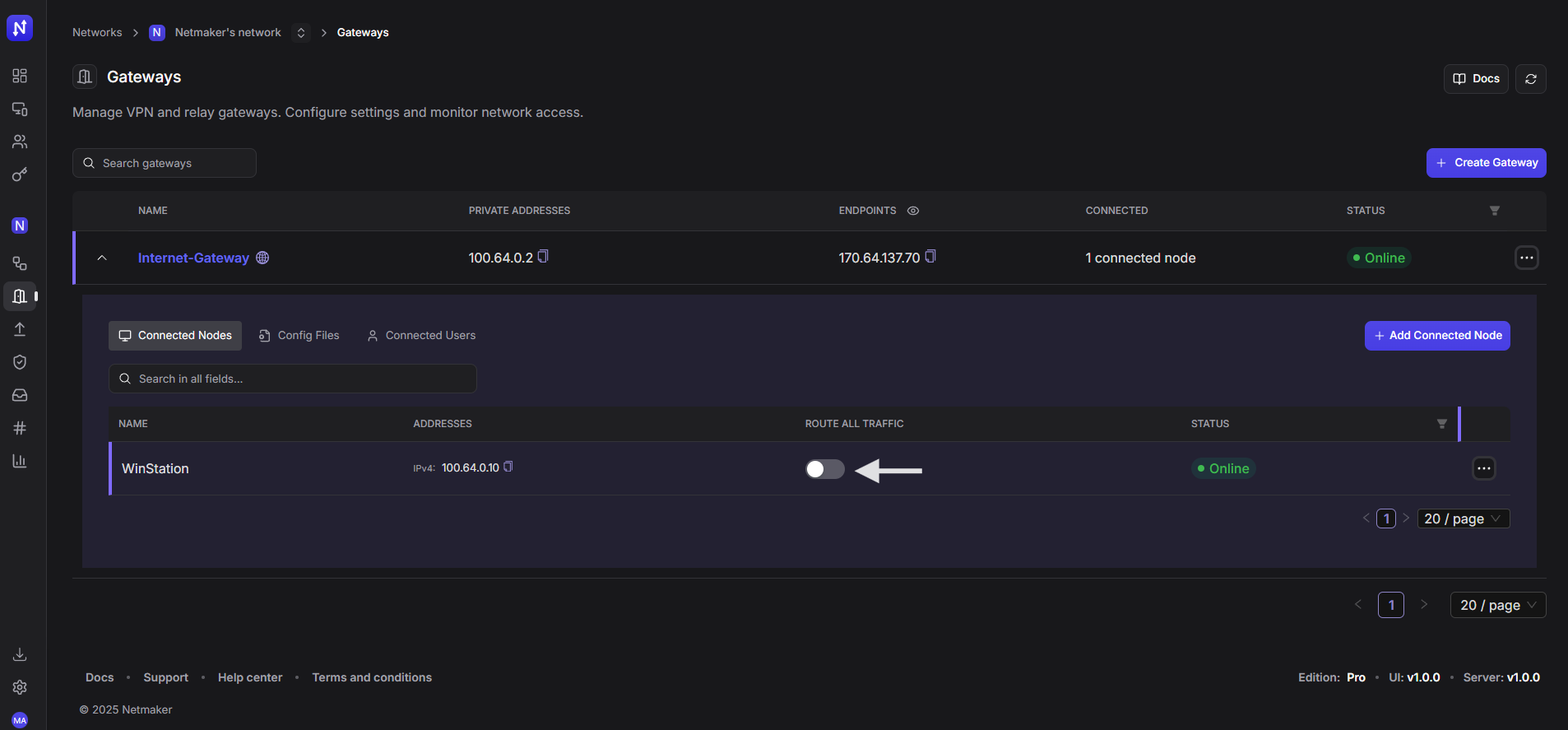
Task: Enable Route All Traffic for WinStation
Action: 824,469
